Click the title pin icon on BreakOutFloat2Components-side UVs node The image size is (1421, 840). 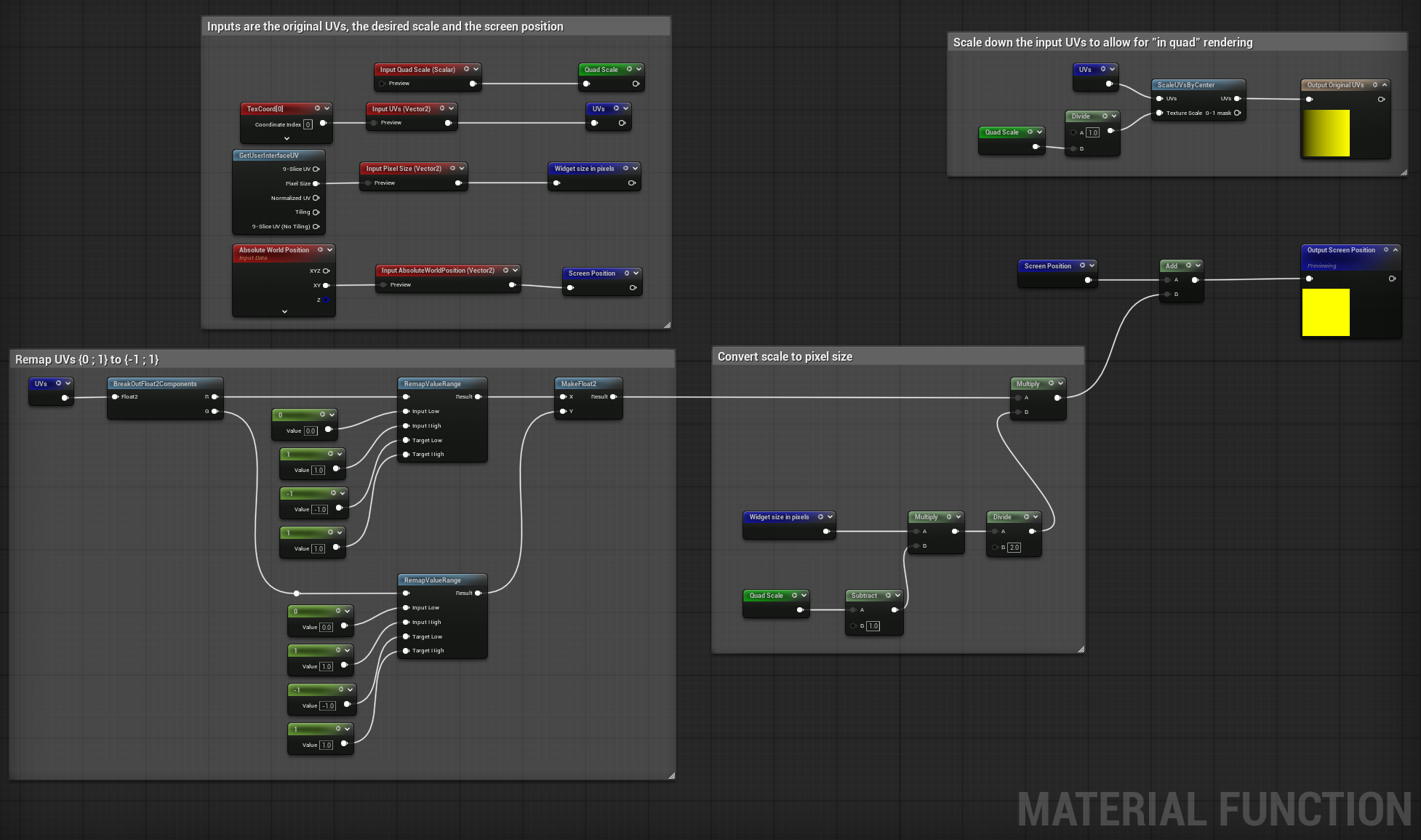pos(58,383)
